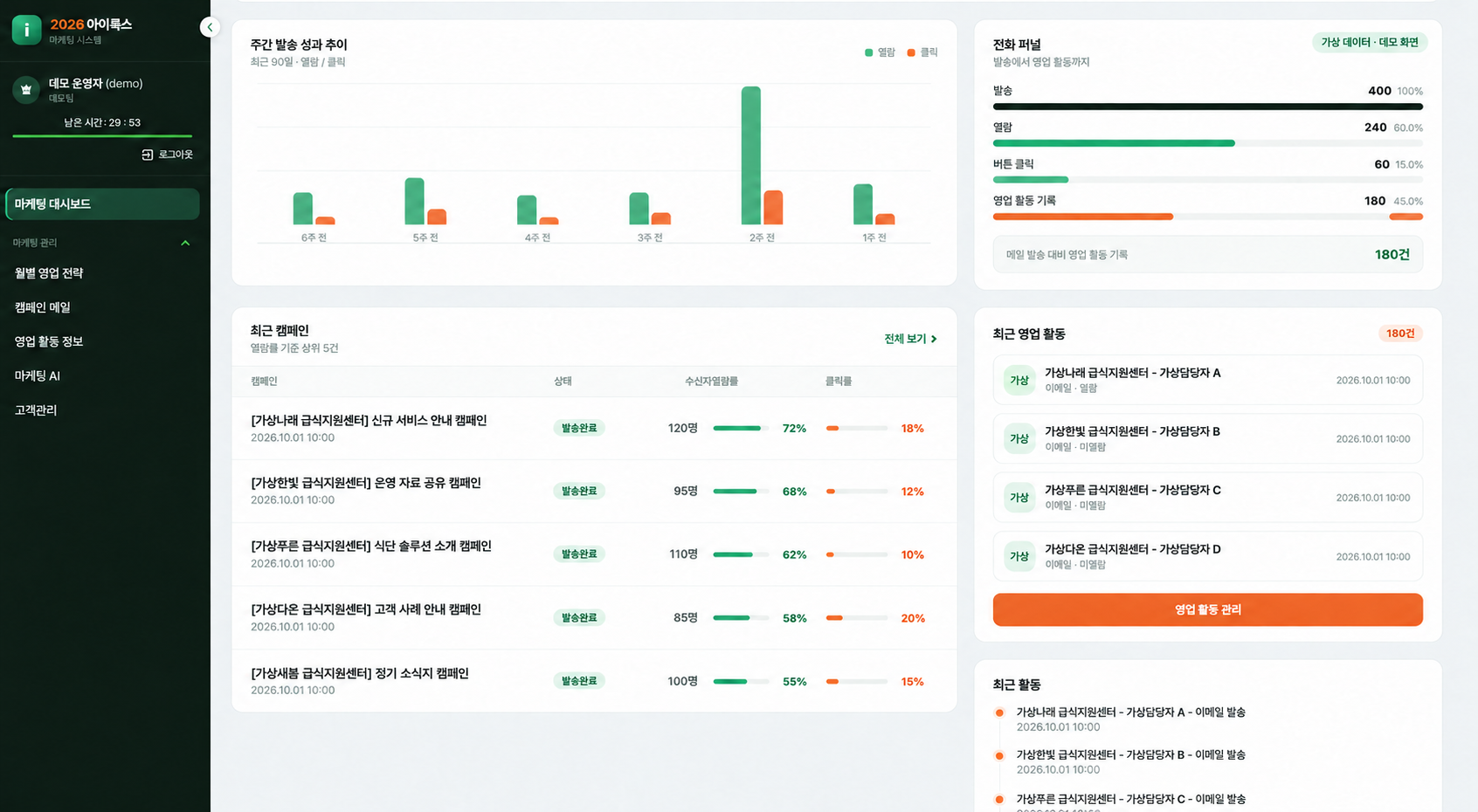Click the 영업 활동 관리 button
Viewport: 1478px width, 812px height.
(x=1207, y=609)
